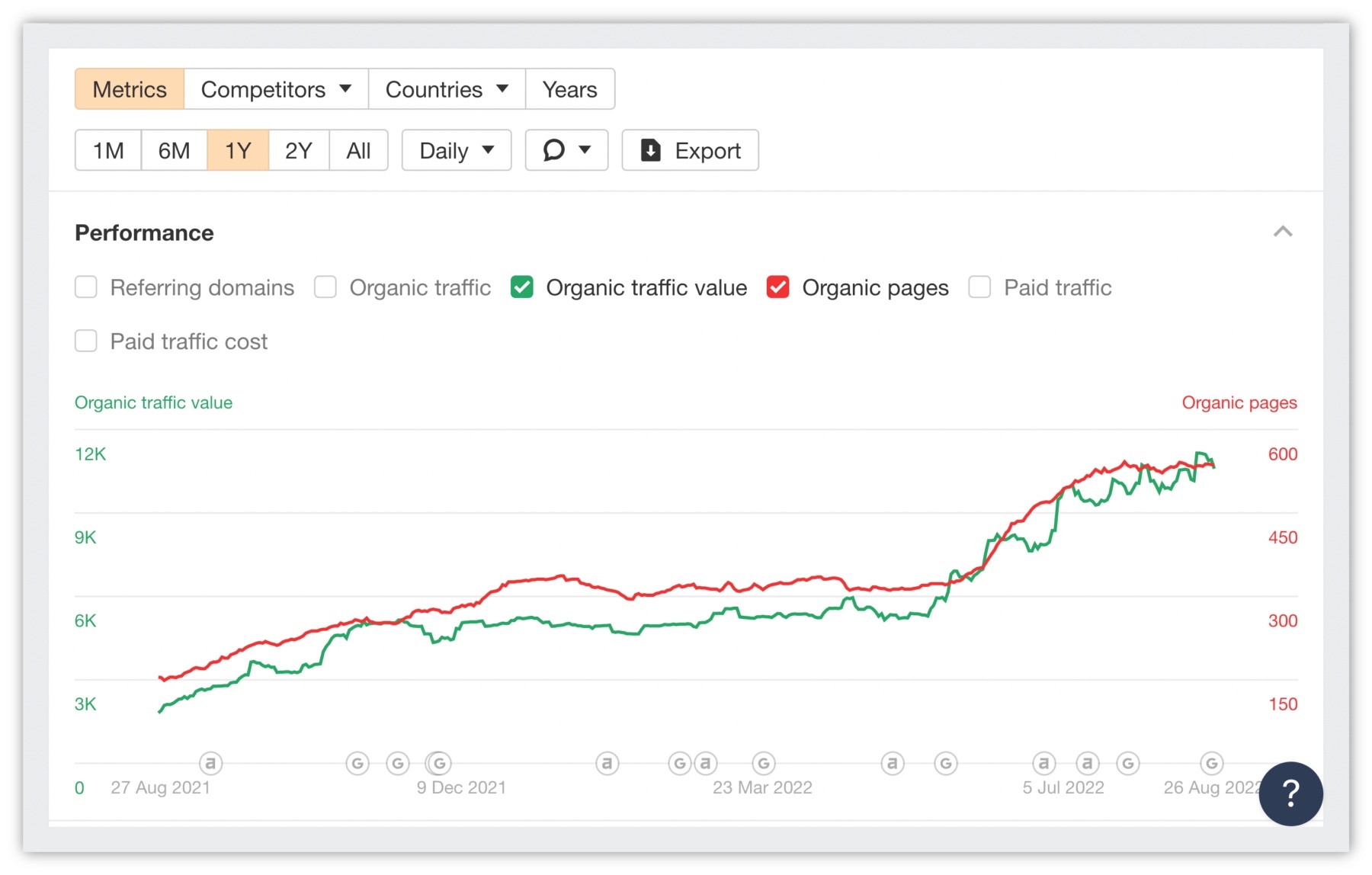
Task: Select the Years tab
Action: click(569, 88)
